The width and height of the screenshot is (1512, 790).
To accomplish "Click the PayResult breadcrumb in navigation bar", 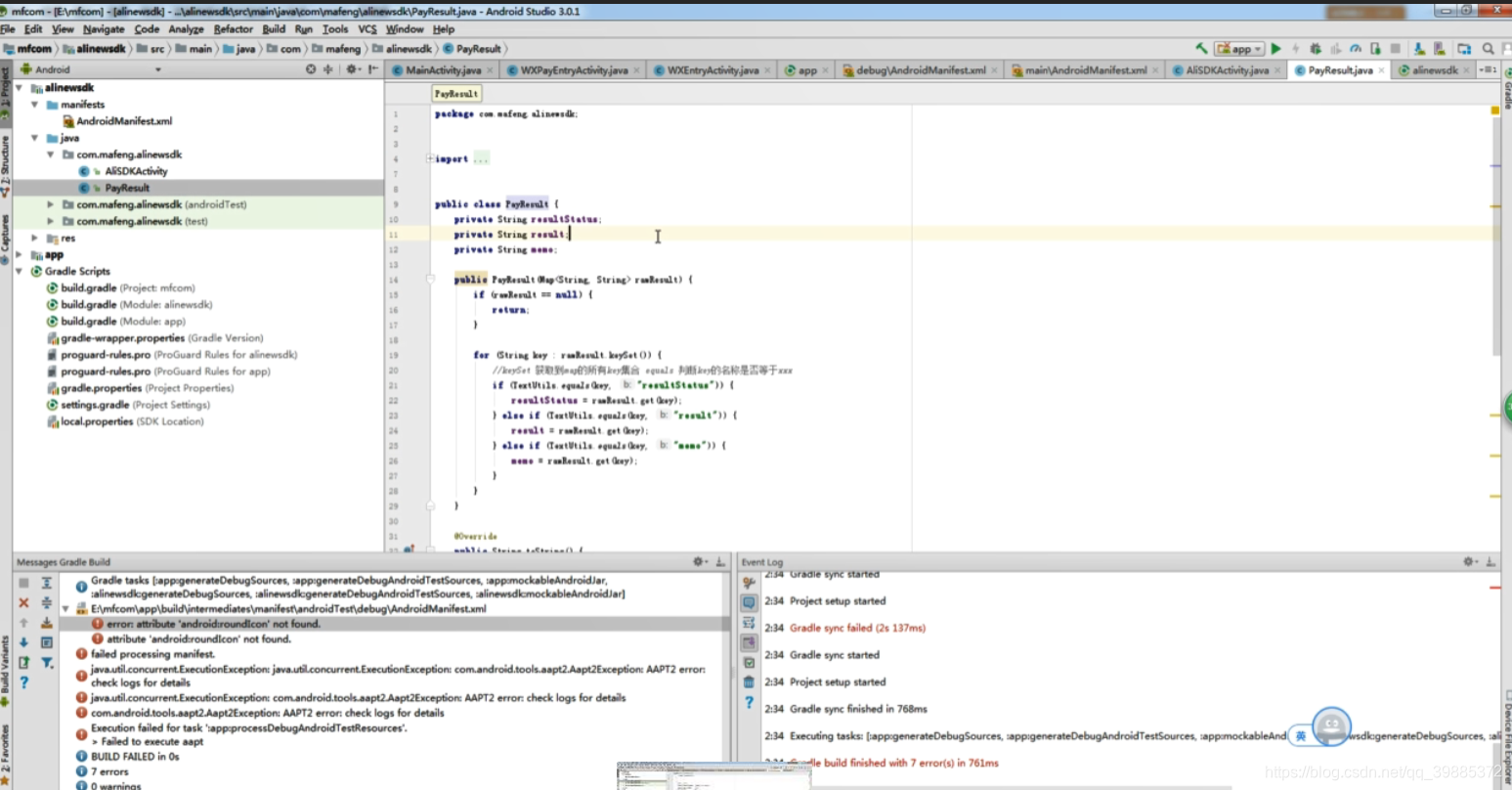I will click(x=472, y=49).
